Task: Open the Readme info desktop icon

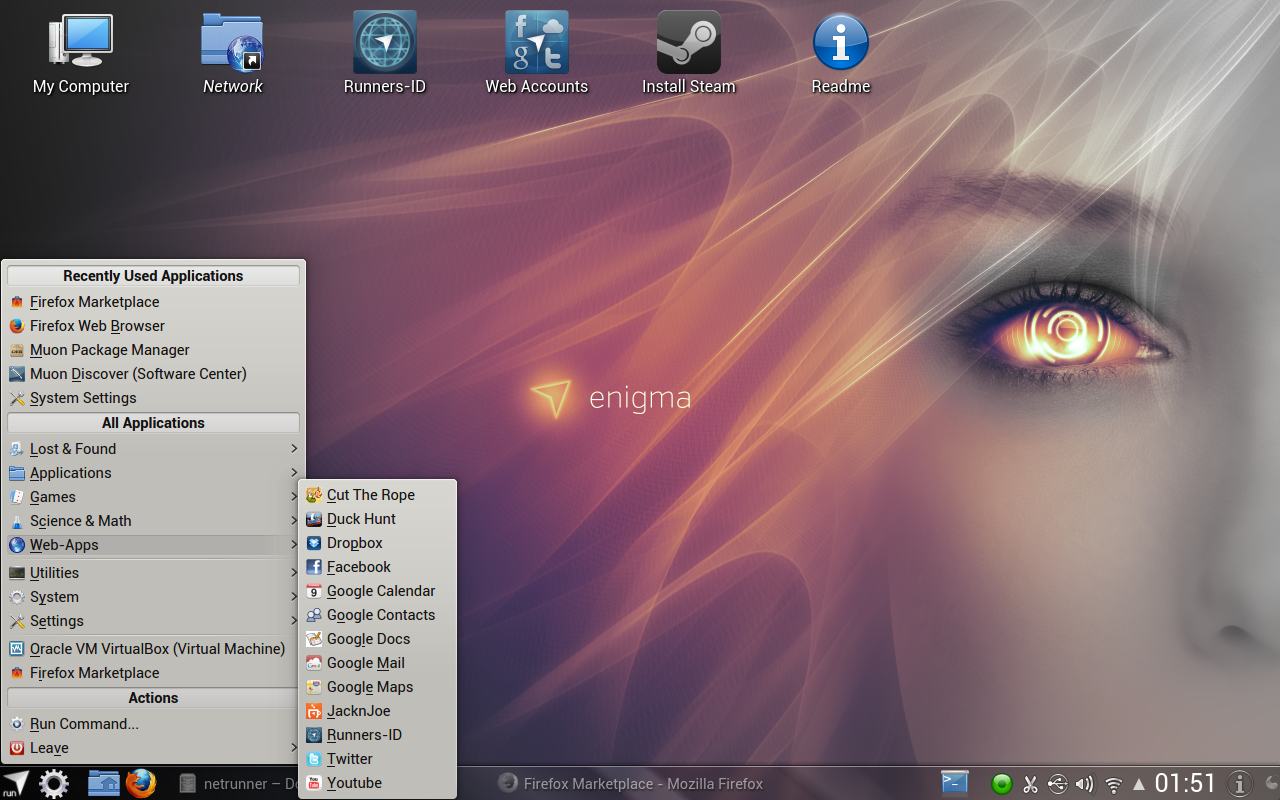Action: [841, 54]
